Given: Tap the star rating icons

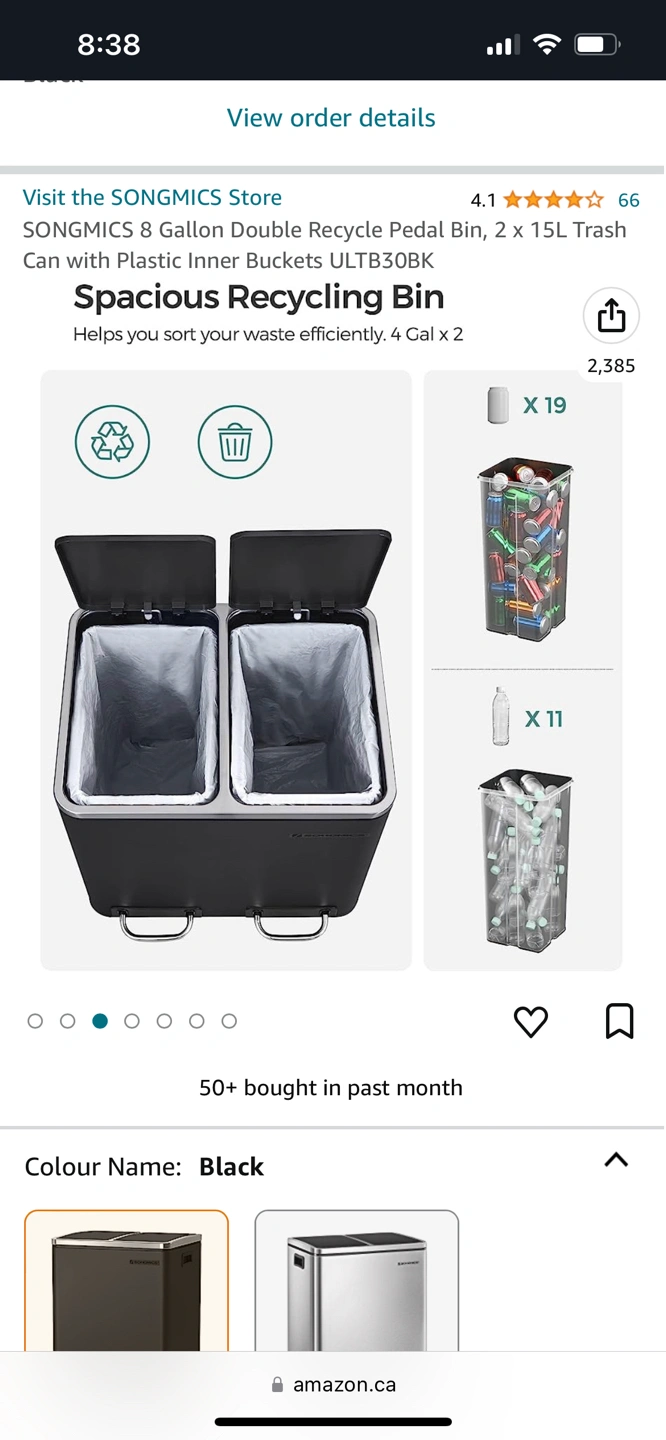Looking at the screenshot, I should tap(553, 200).
